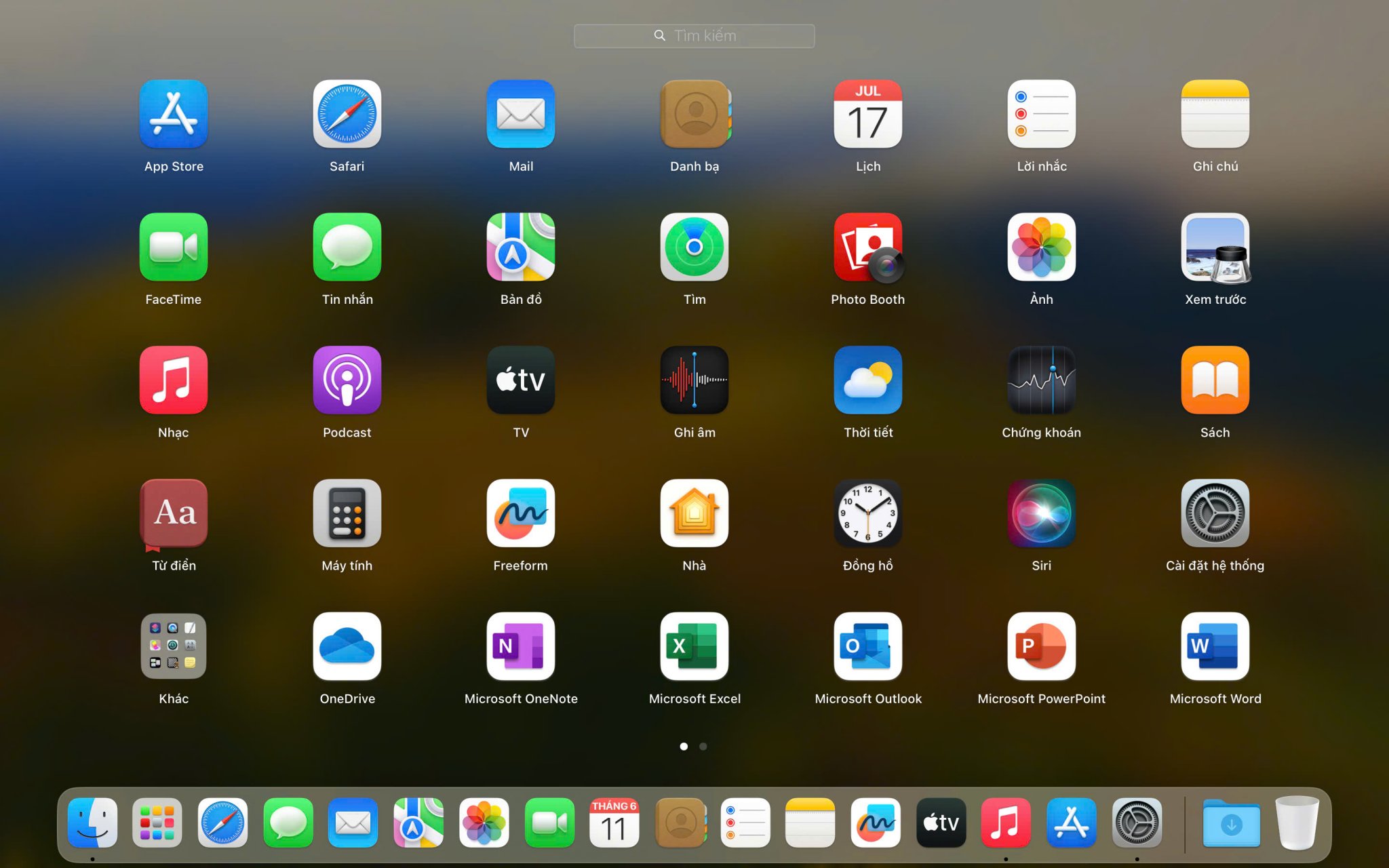Image resolution: width=1389 pixels, height=868 pixels.
Task: Launch Lời nhắc reminders app
Action: [x=1042, y=114]
